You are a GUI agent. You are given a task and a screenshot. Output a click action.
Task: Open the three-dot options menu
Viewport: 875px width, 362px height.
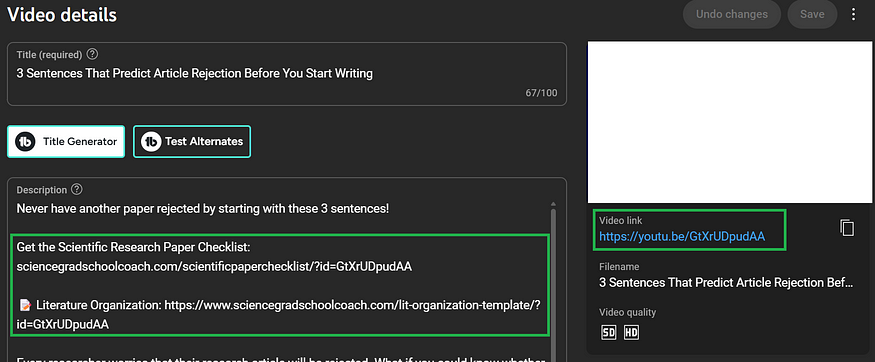tap(853, 15)
